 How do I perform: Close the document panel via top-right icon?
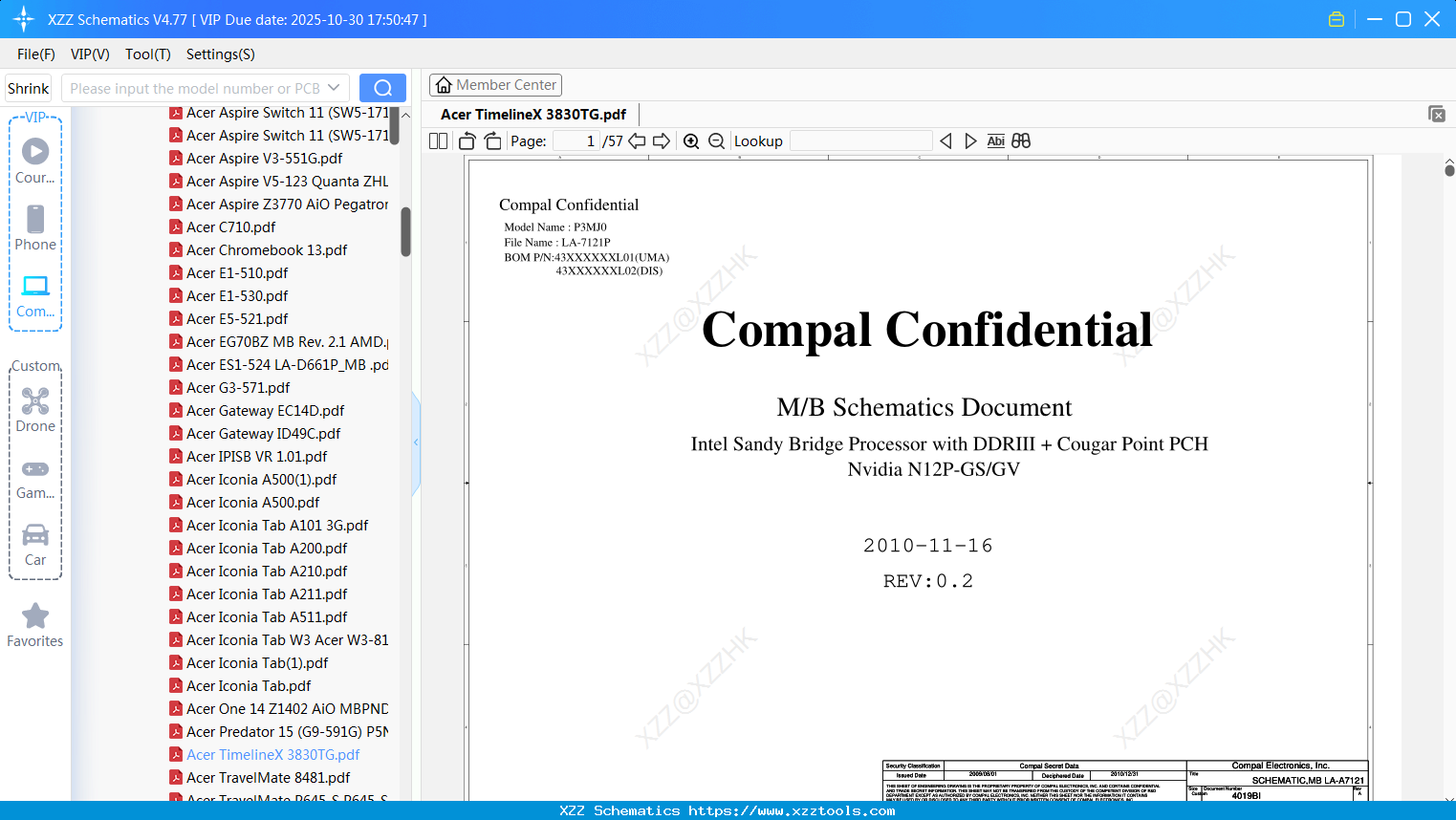tap(1437, 114)
